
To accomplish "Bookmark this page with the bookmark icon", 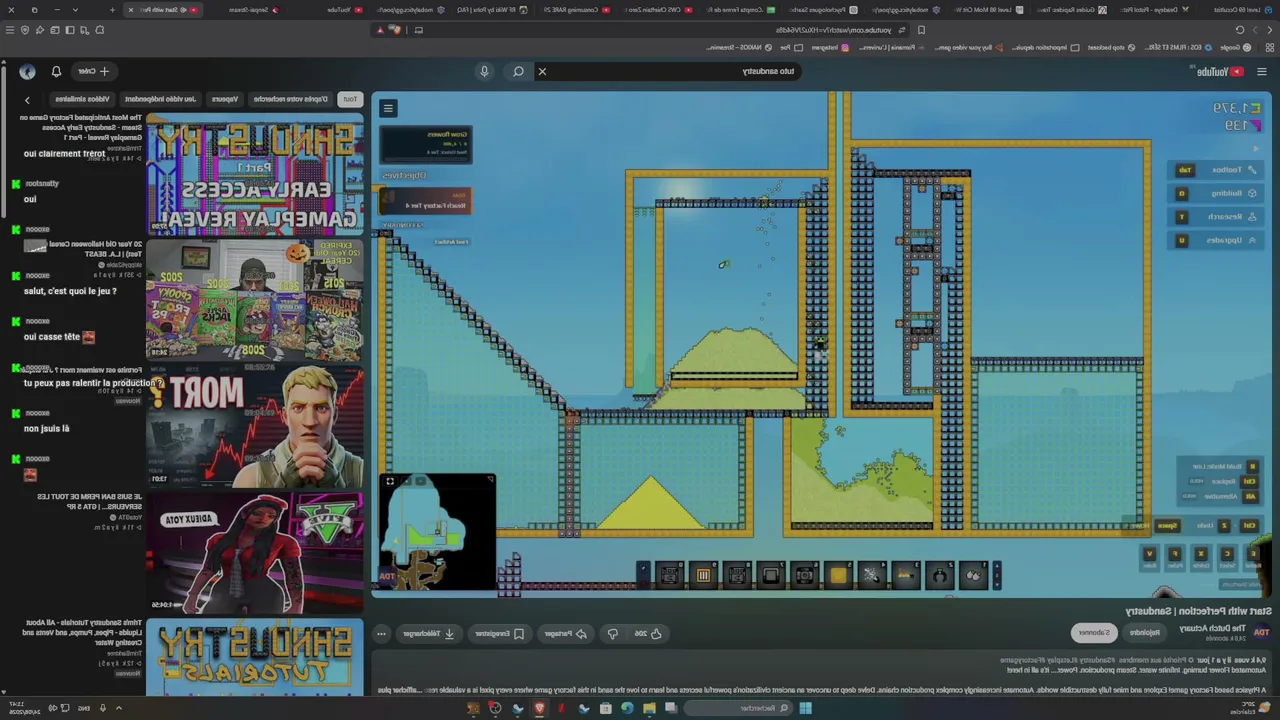I will coord(921,30).
